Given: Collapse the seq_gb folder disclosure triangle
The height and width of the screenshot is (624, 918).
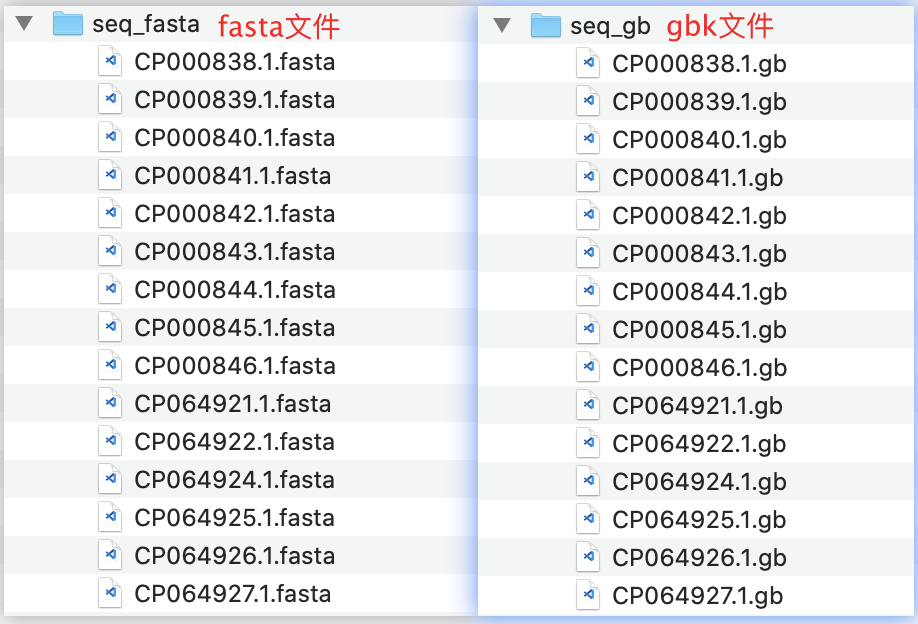Looking at the screenshot, I should 502,25.
